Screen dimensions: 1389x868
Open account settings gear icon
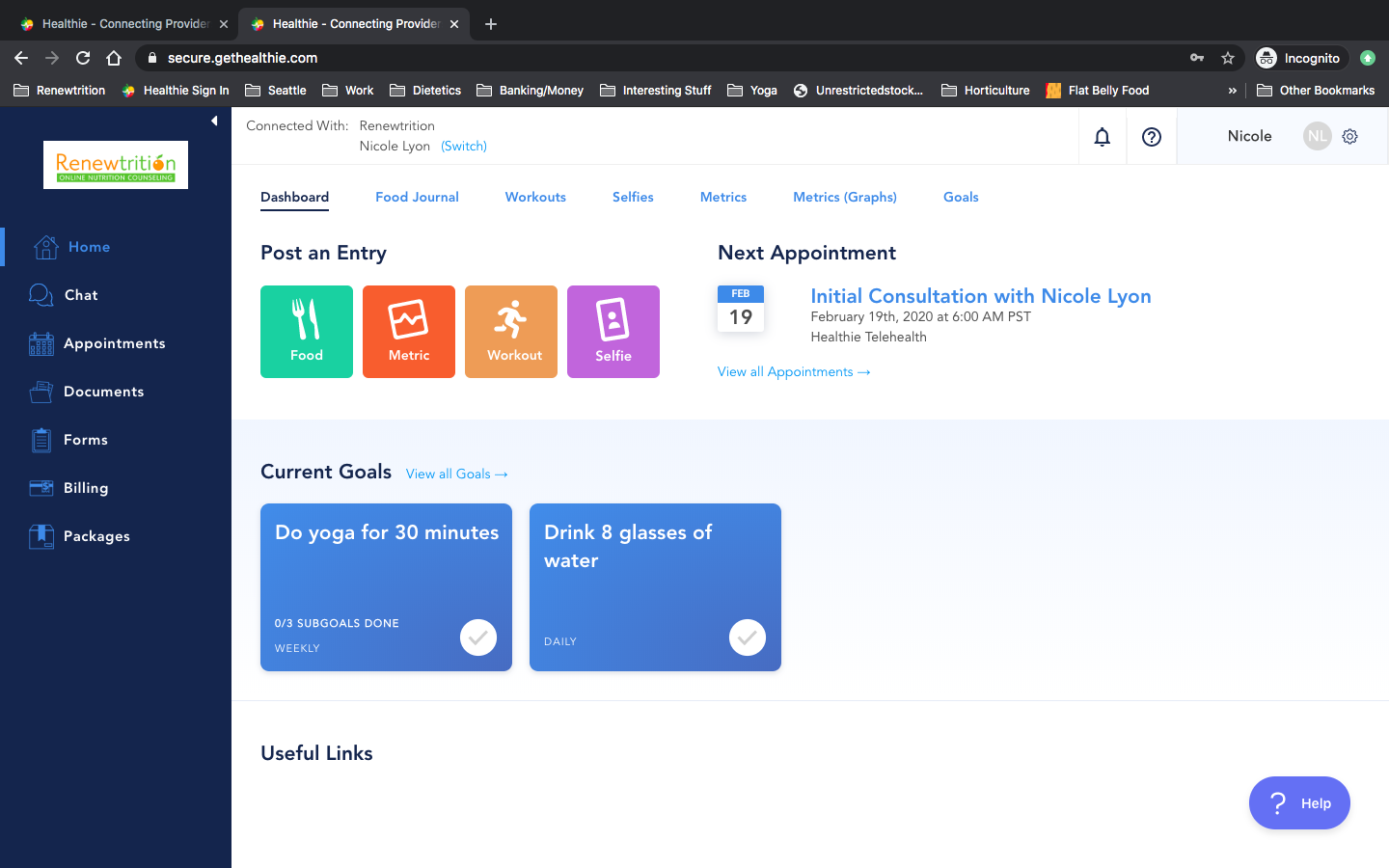tap(1350, 137)
